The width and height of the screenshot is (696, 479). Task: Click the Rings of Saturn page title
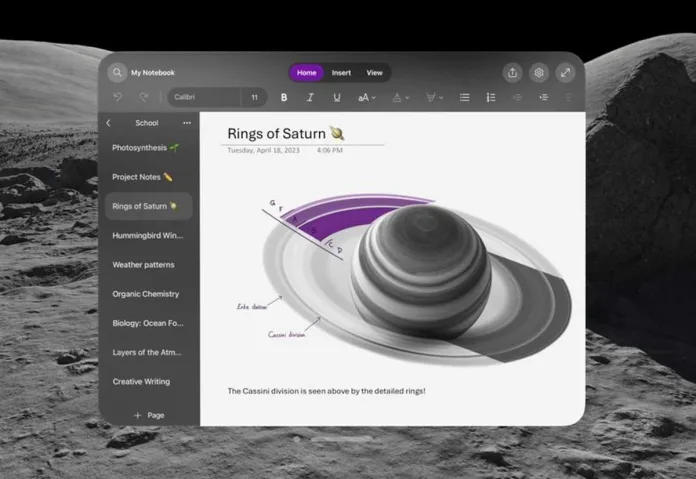click(x=285, y=133)
